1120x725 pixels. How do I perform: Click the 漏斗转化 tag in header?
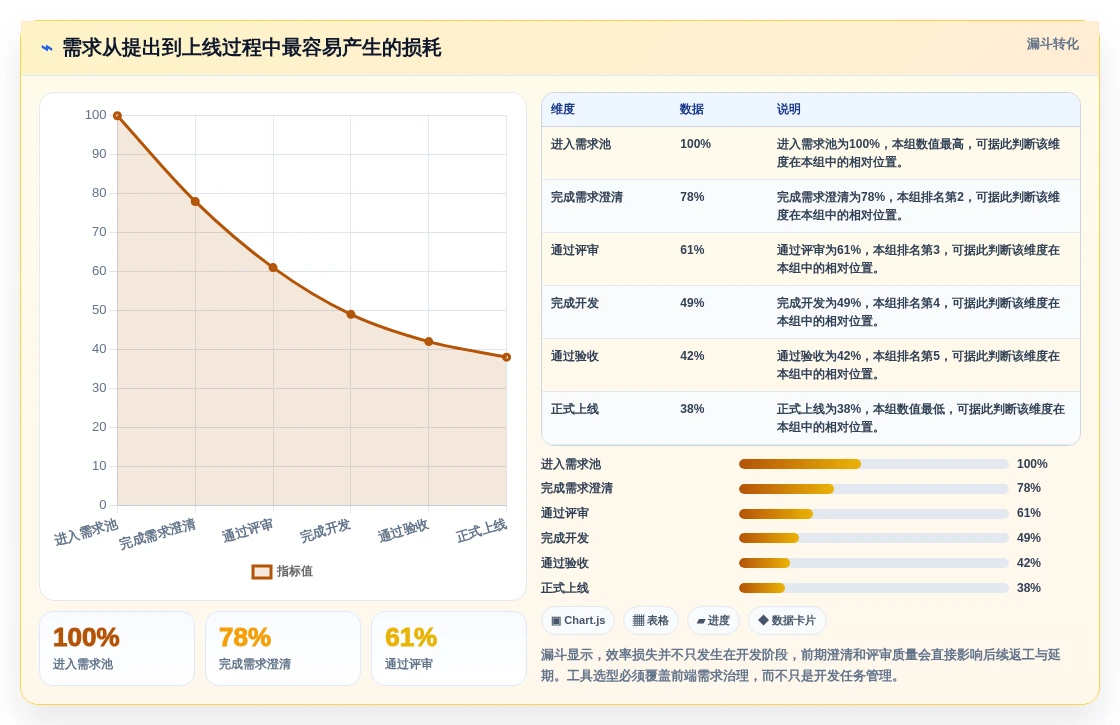click(1052, 44)
